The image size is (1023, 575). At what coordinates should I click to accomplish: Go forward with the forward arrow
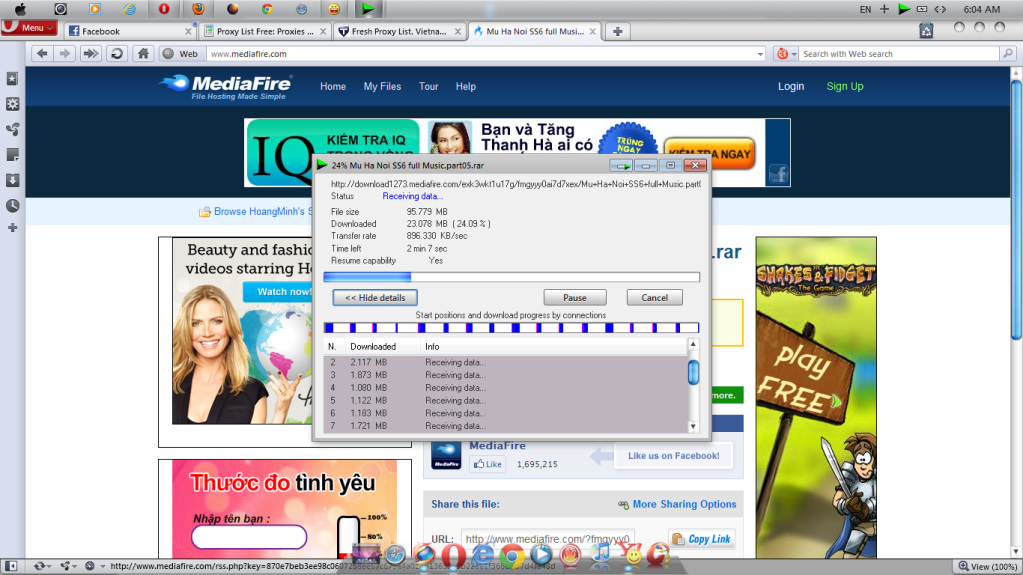(x=65, y=54)
